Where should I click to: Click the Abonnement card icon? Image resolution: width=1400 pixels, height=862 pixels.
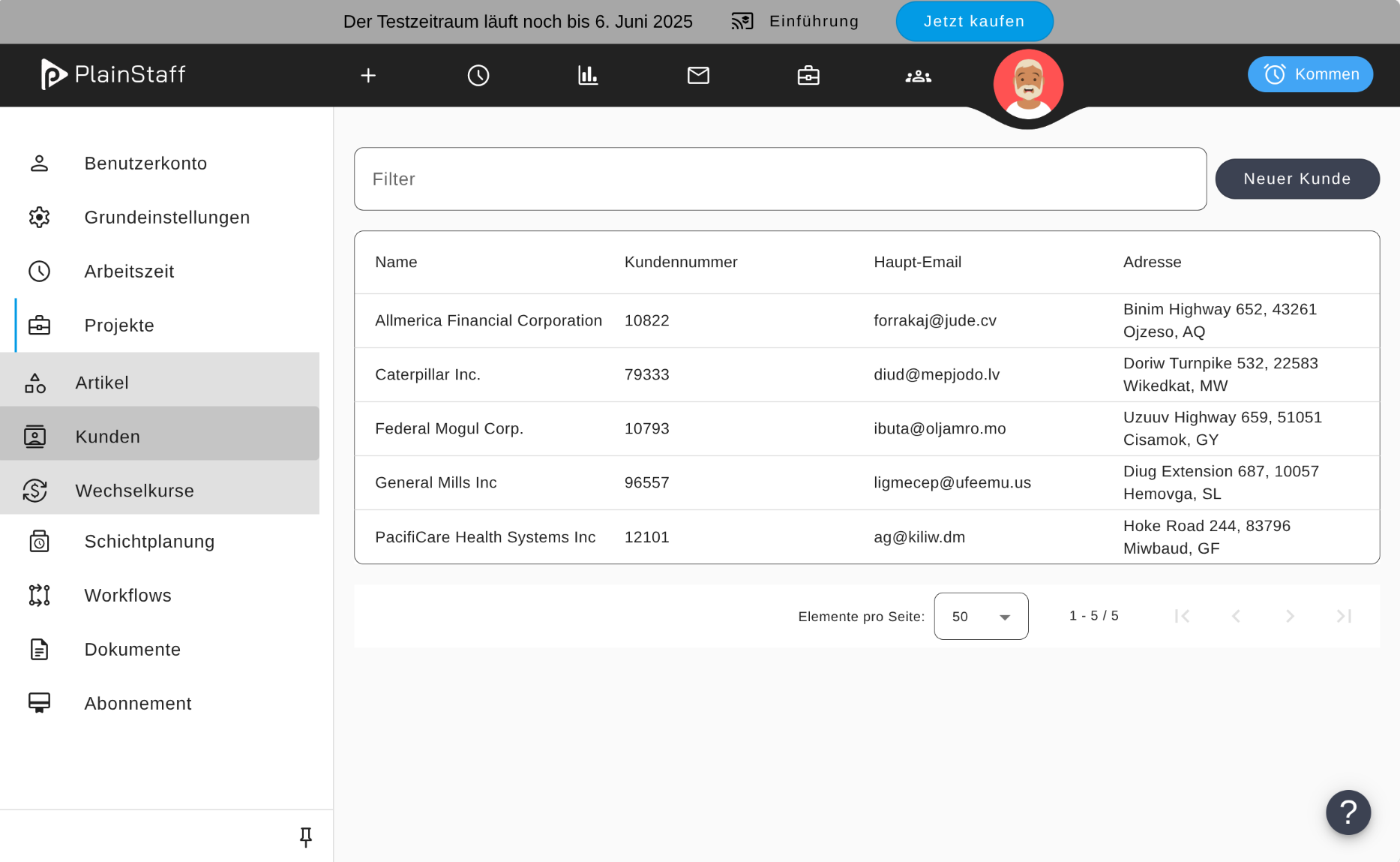[39, 703]
